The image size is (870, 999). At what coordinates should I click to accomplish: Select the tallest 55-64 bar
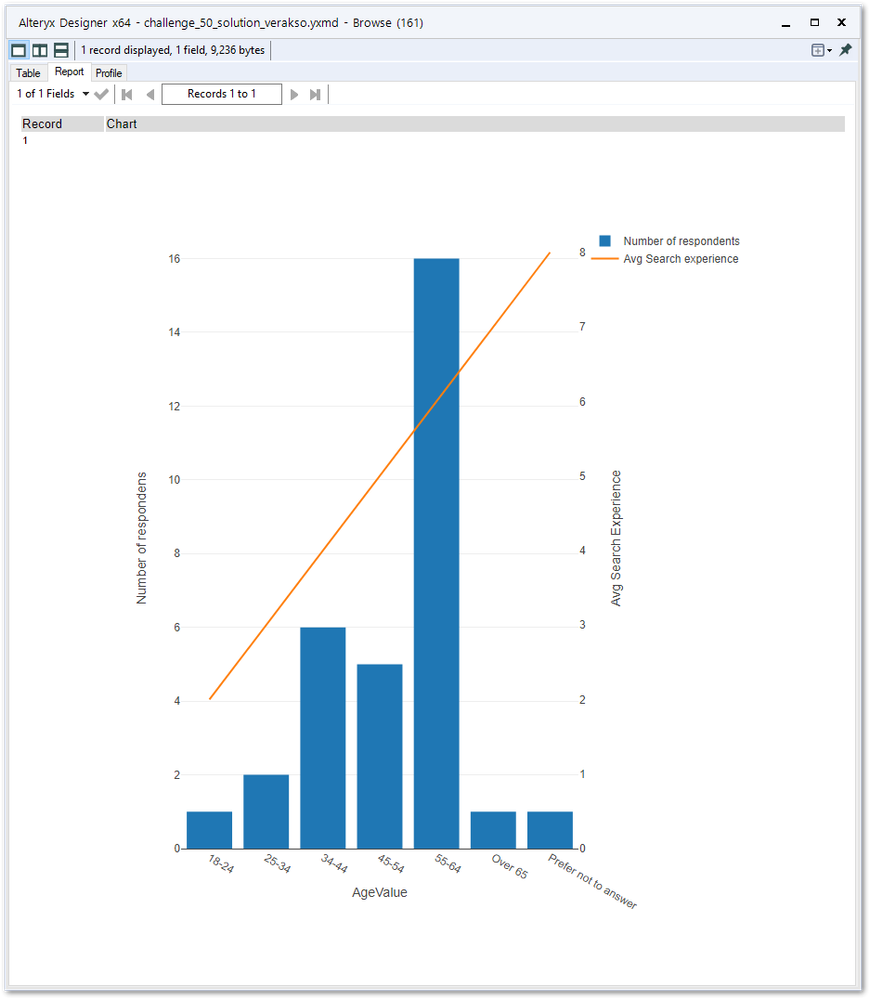pos(435,550)
